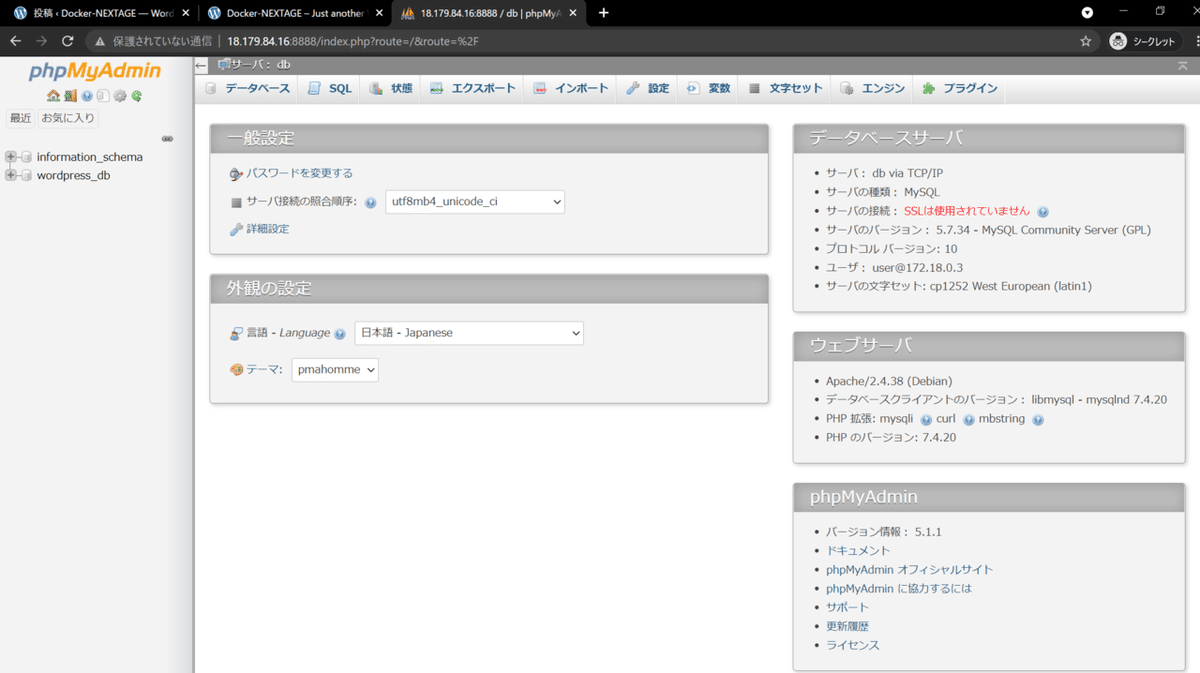Open the phpMyAdmin オフィシャルサイト link
The image size is (1200, 673).
pos(910,570)
